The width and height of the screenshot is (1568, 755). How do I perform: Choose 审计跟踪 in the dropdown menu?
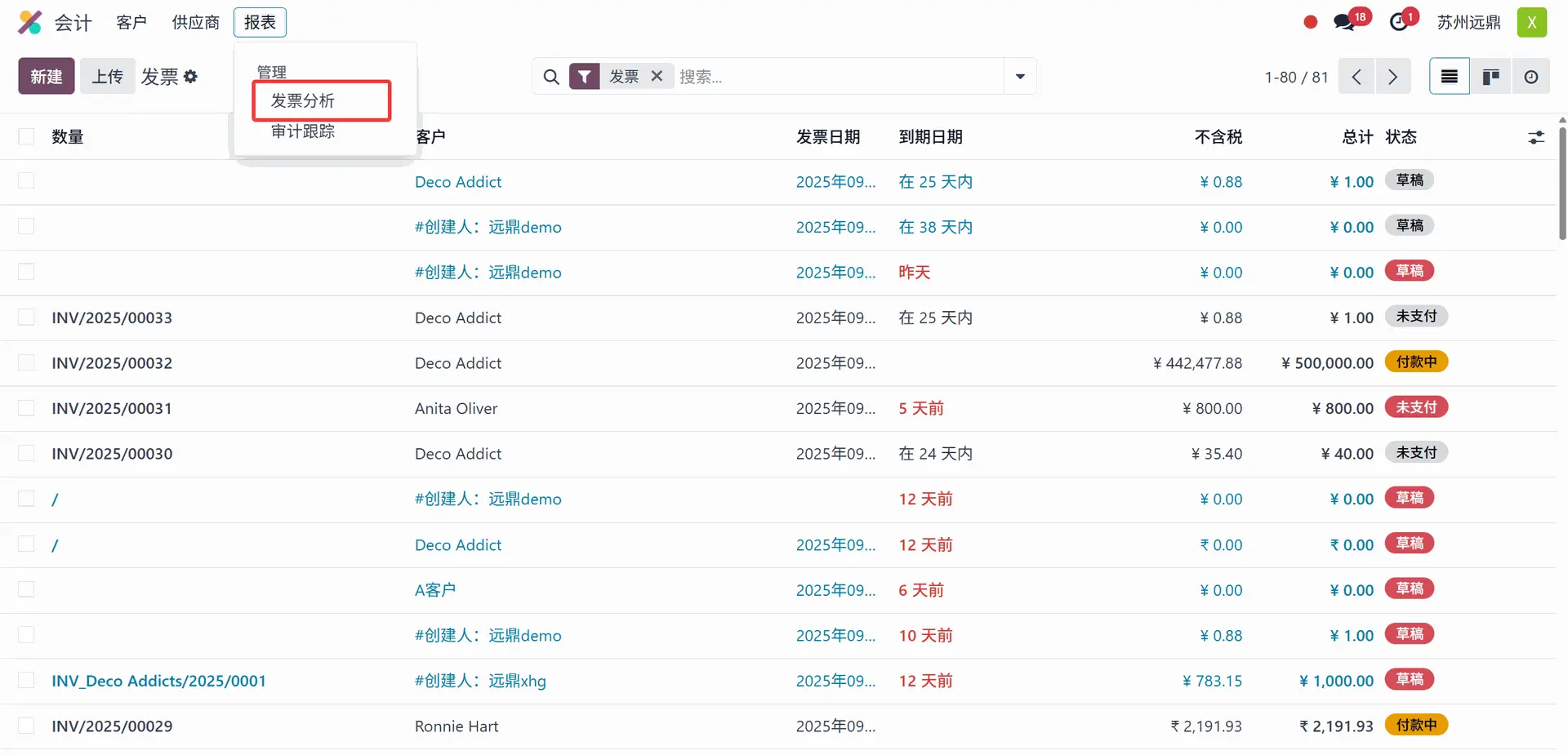(303, 131)
